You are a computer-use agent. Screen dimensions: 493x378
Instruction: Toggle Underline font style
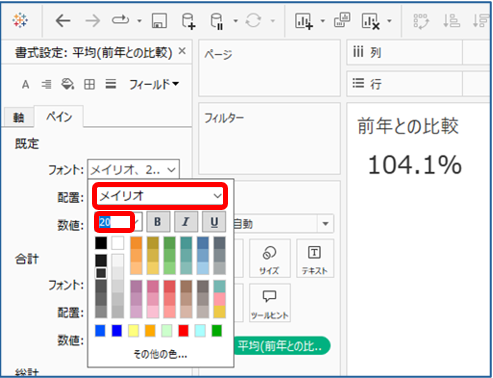coord(214,222)
